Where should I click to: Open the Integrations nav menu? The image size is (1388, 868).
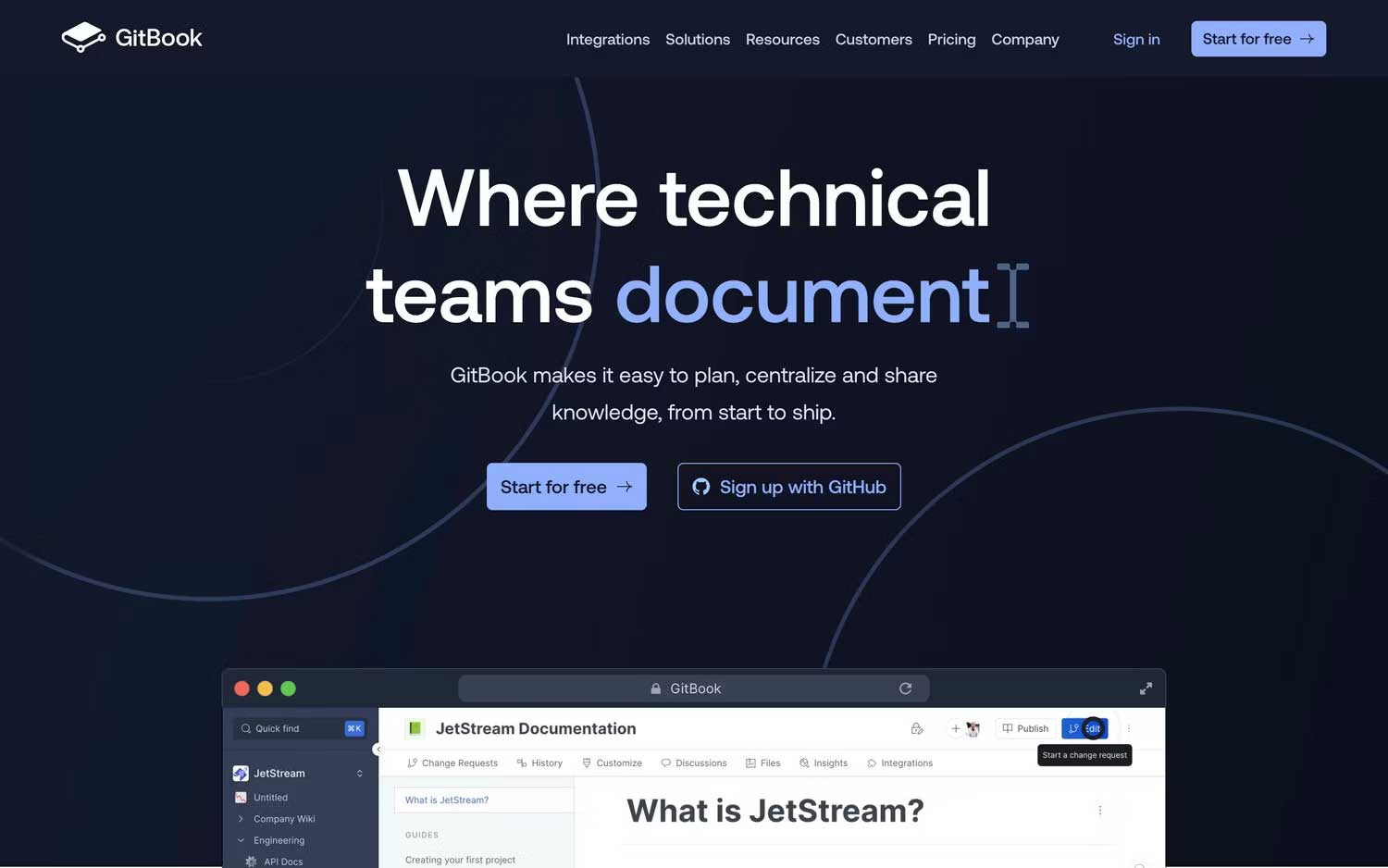click(x=608, y=39)
